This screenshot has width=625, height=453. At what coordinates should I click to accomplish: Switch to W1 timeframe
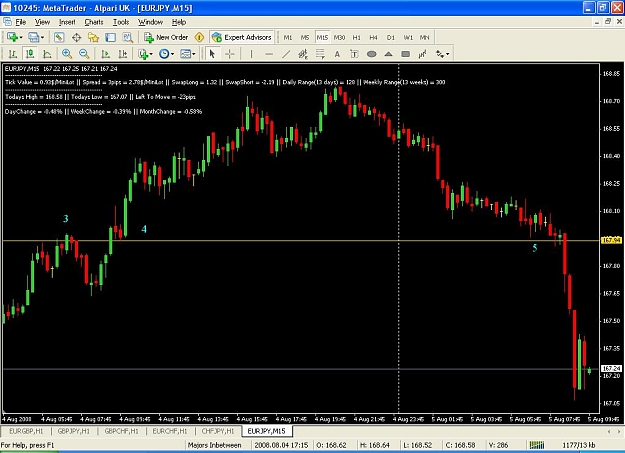click(x=408, y=37)
